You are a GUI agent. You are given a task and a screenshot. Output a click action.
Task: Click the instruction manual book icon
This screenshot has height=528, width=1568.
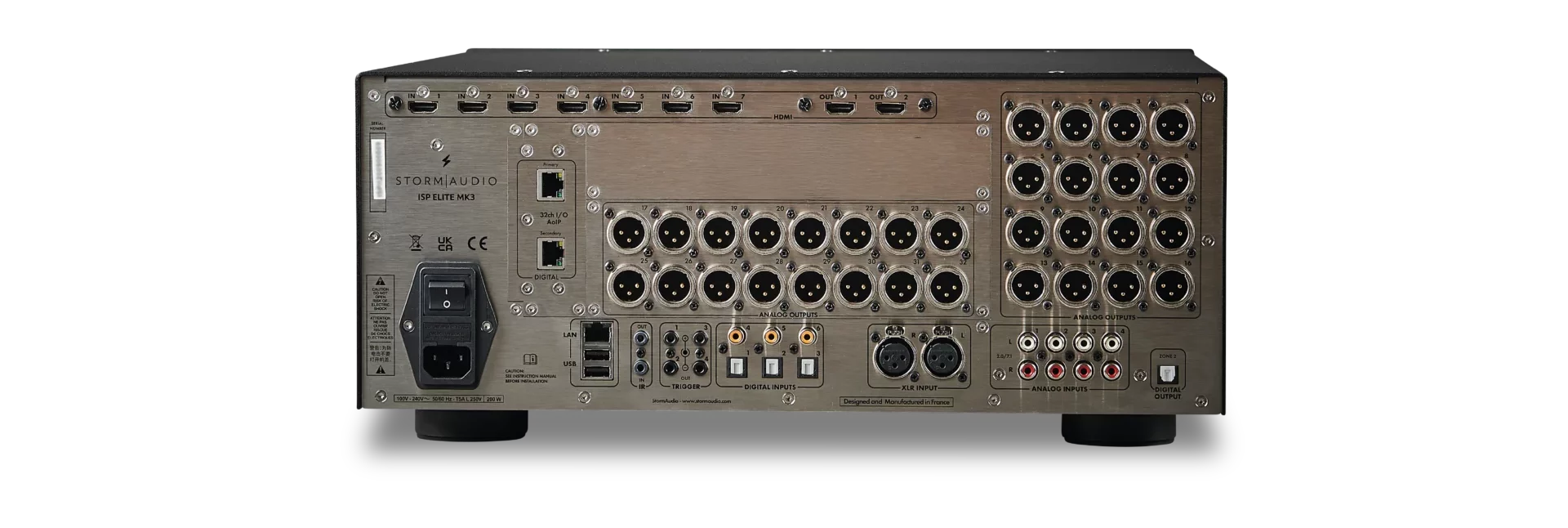point(529,359)
